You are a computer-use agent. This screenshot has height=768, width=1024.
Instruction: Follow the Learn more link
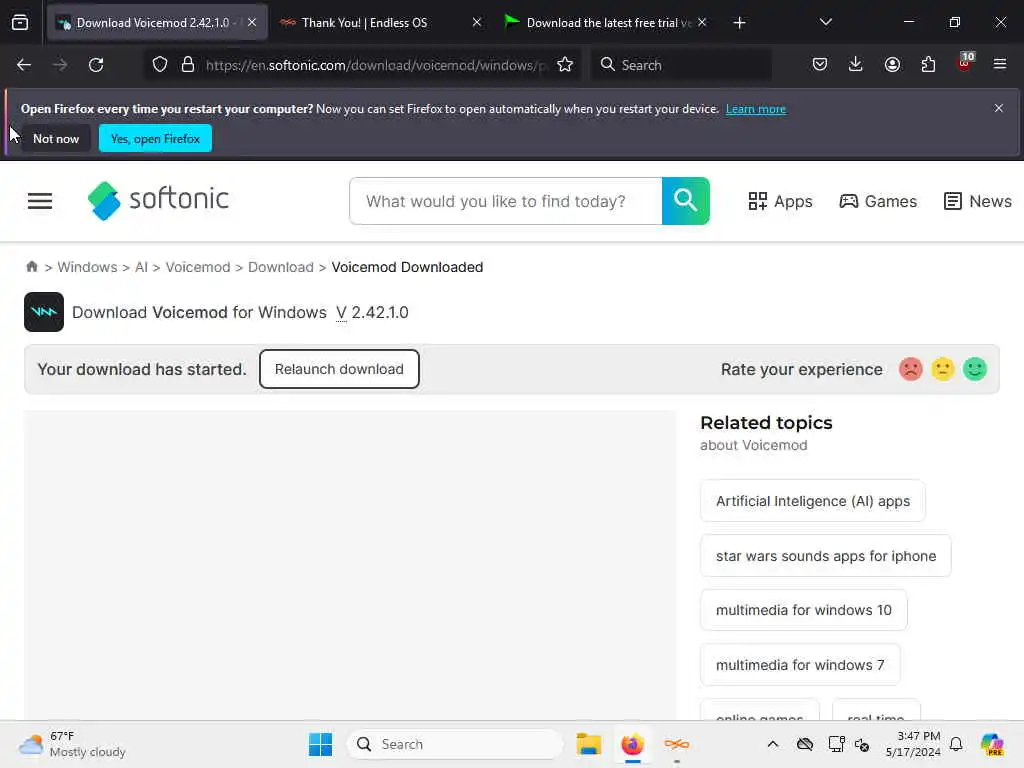(756, 109)
